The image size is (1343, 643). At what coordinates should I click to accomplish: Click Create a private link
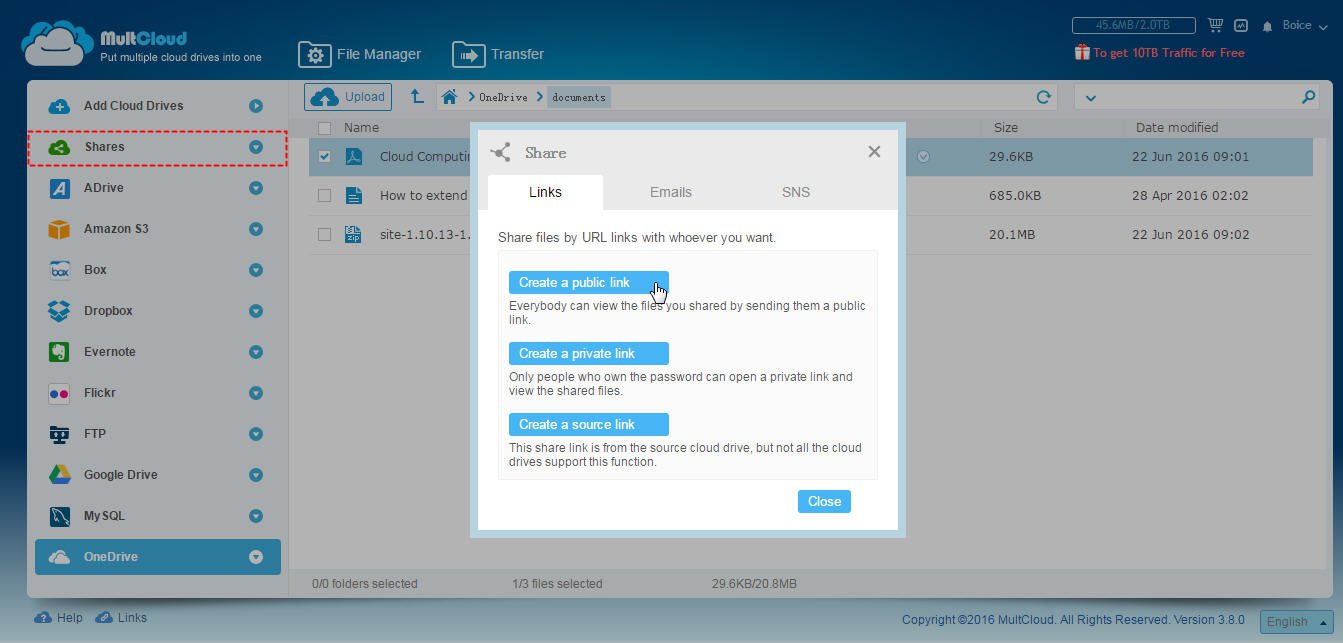588,353
